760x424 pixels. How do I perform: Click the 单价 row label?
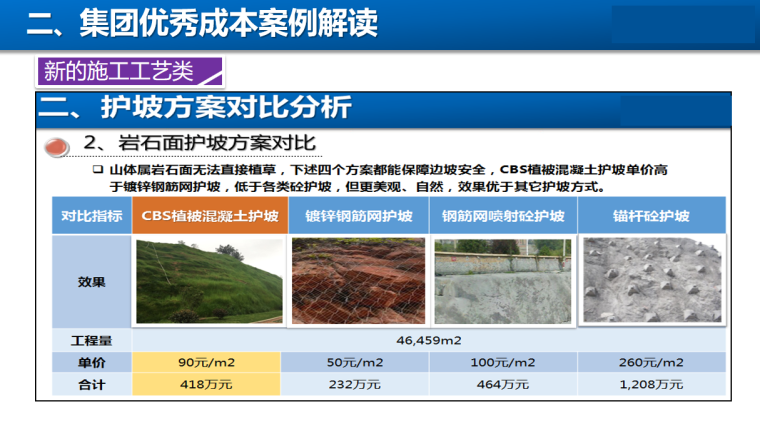coord(91,362)
